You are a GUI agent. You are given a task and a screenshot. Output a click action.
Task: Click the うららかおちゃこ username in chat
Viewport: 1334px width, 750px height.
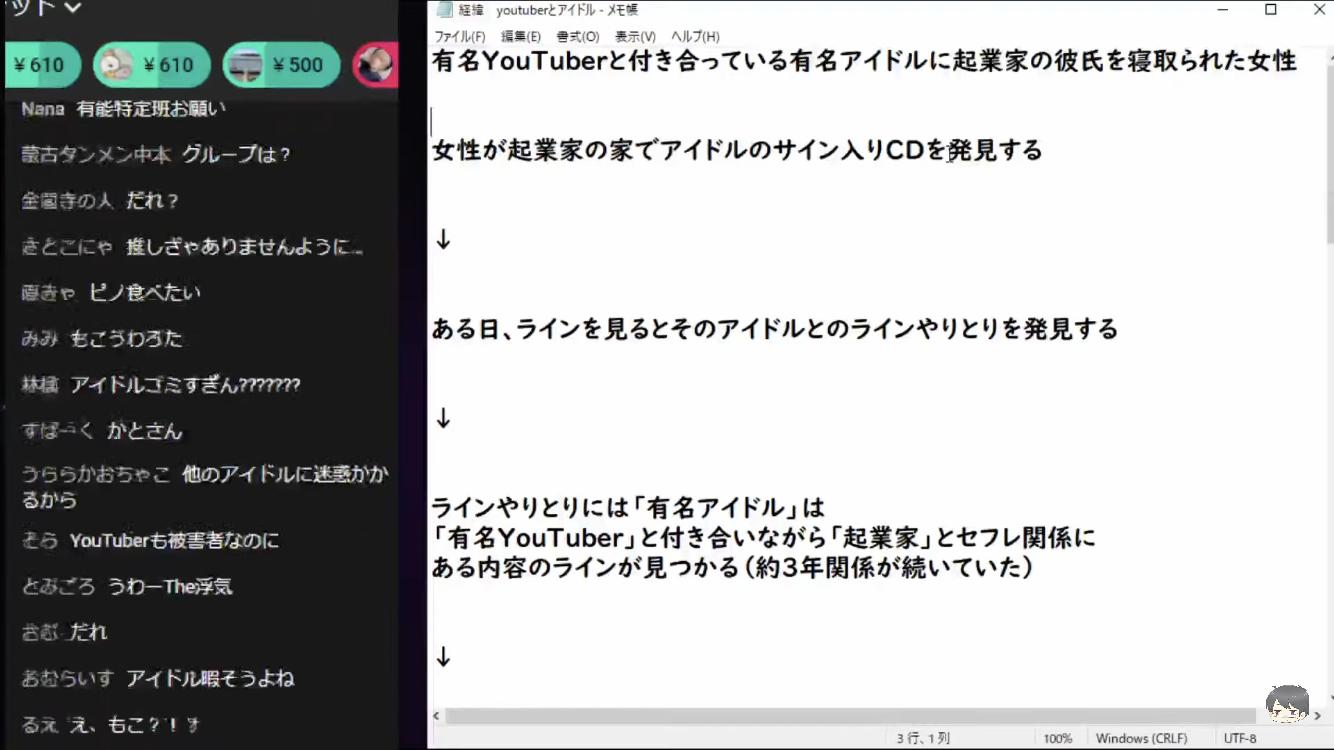(96, 474)
